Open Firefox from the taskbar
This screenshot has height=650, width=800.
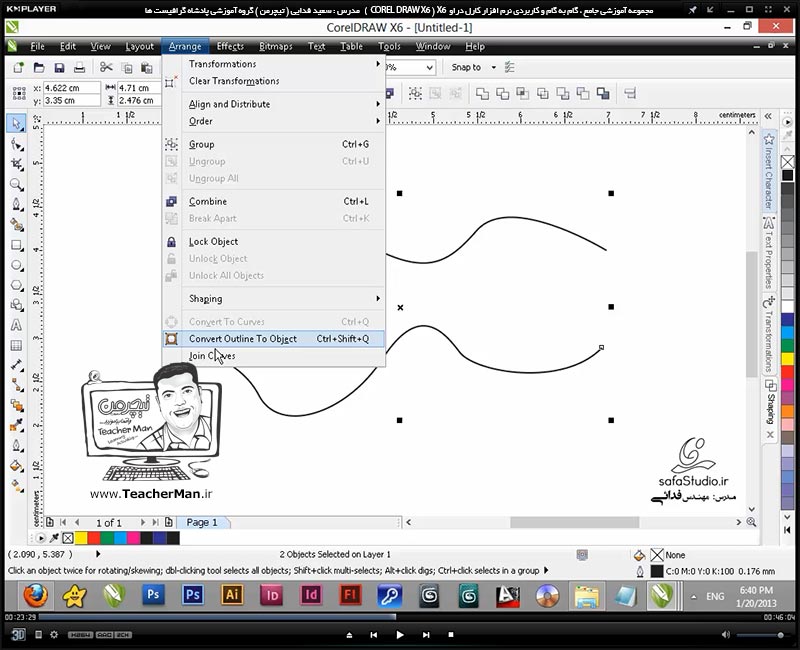tap(35, 595)
